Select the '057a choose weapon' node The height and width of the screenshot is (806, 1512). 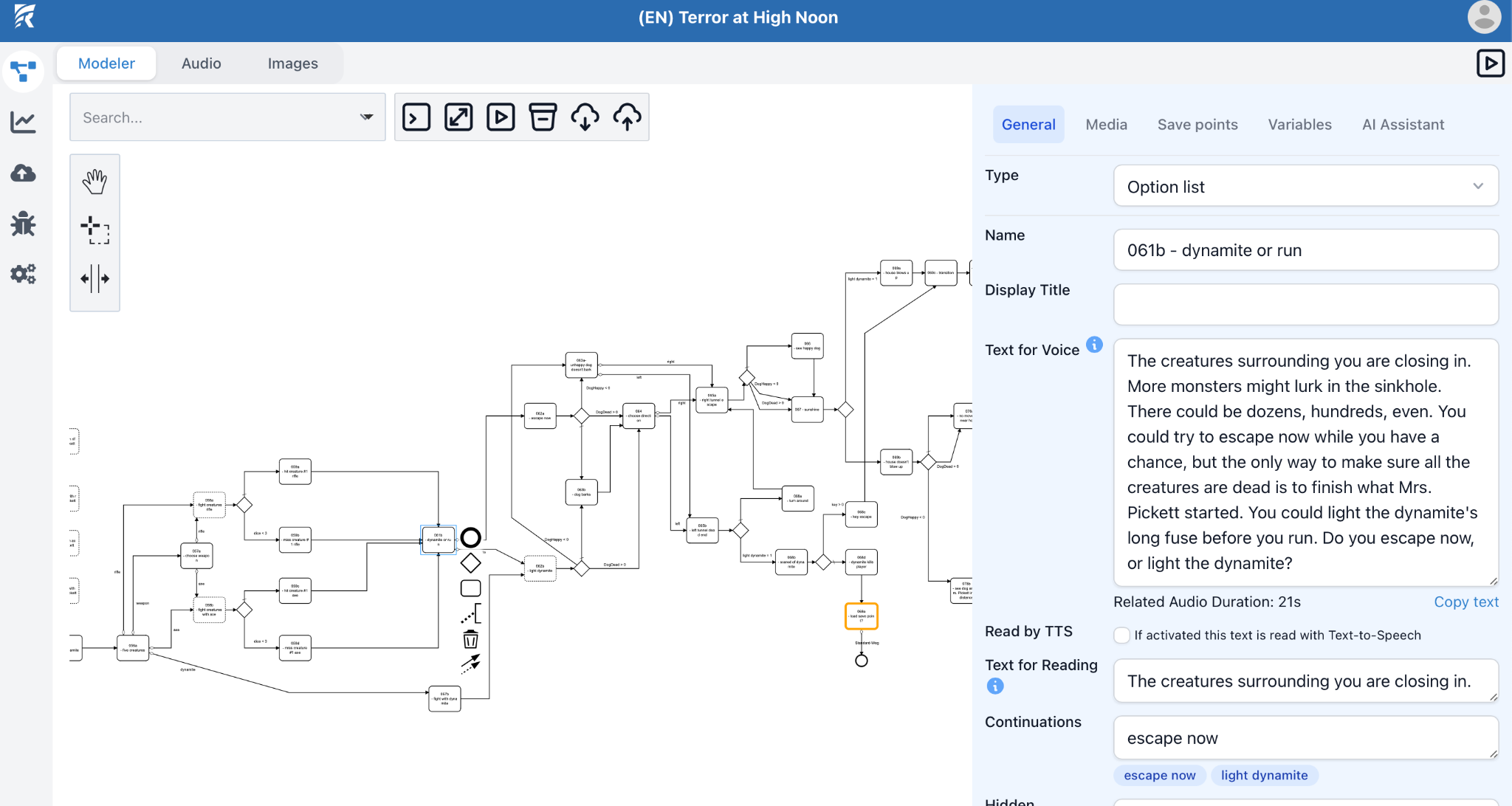[x=196, y=556]
